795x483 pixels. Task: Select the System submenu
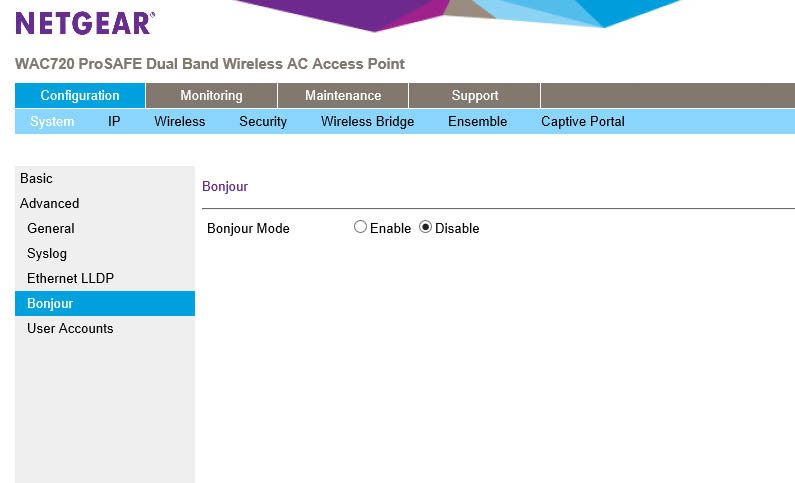pyautogui.click(x=52, y=122)
